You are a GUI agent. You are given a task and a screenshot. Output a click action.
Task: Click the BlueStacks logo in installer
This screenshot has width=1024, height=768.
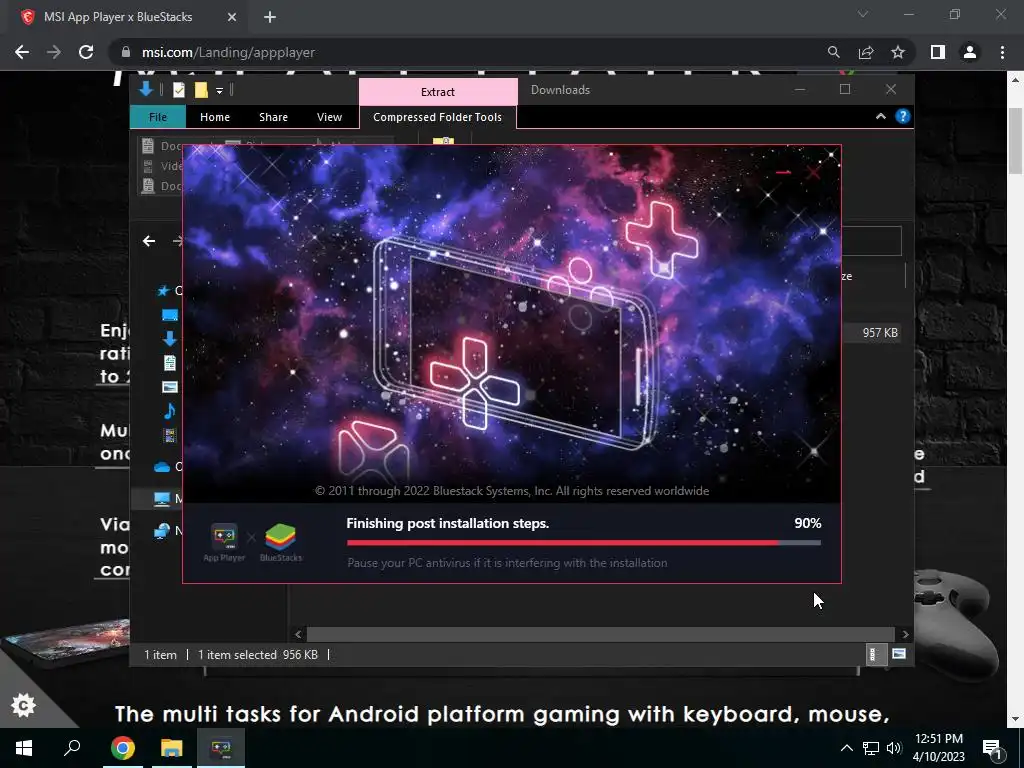(x=281, y=543)
